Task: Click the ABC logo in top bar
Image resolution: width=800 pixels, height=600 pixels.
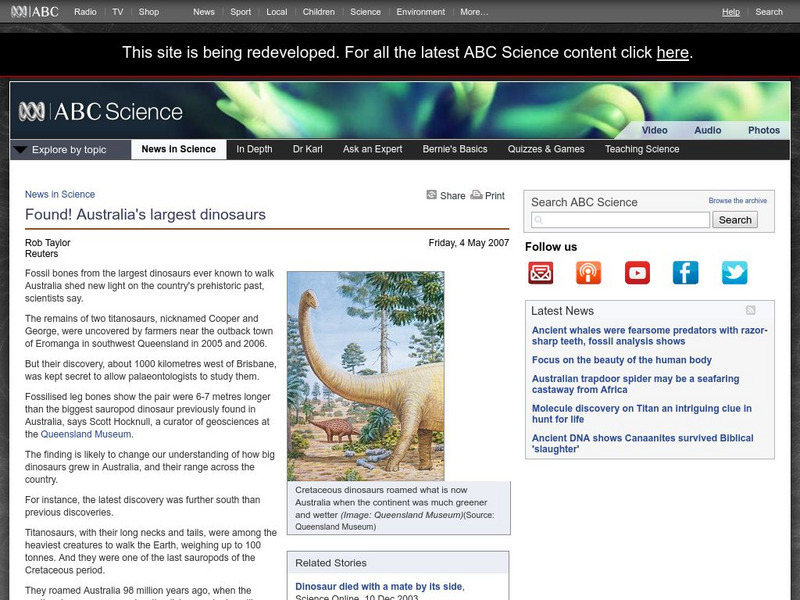Action: pos(35,11)
